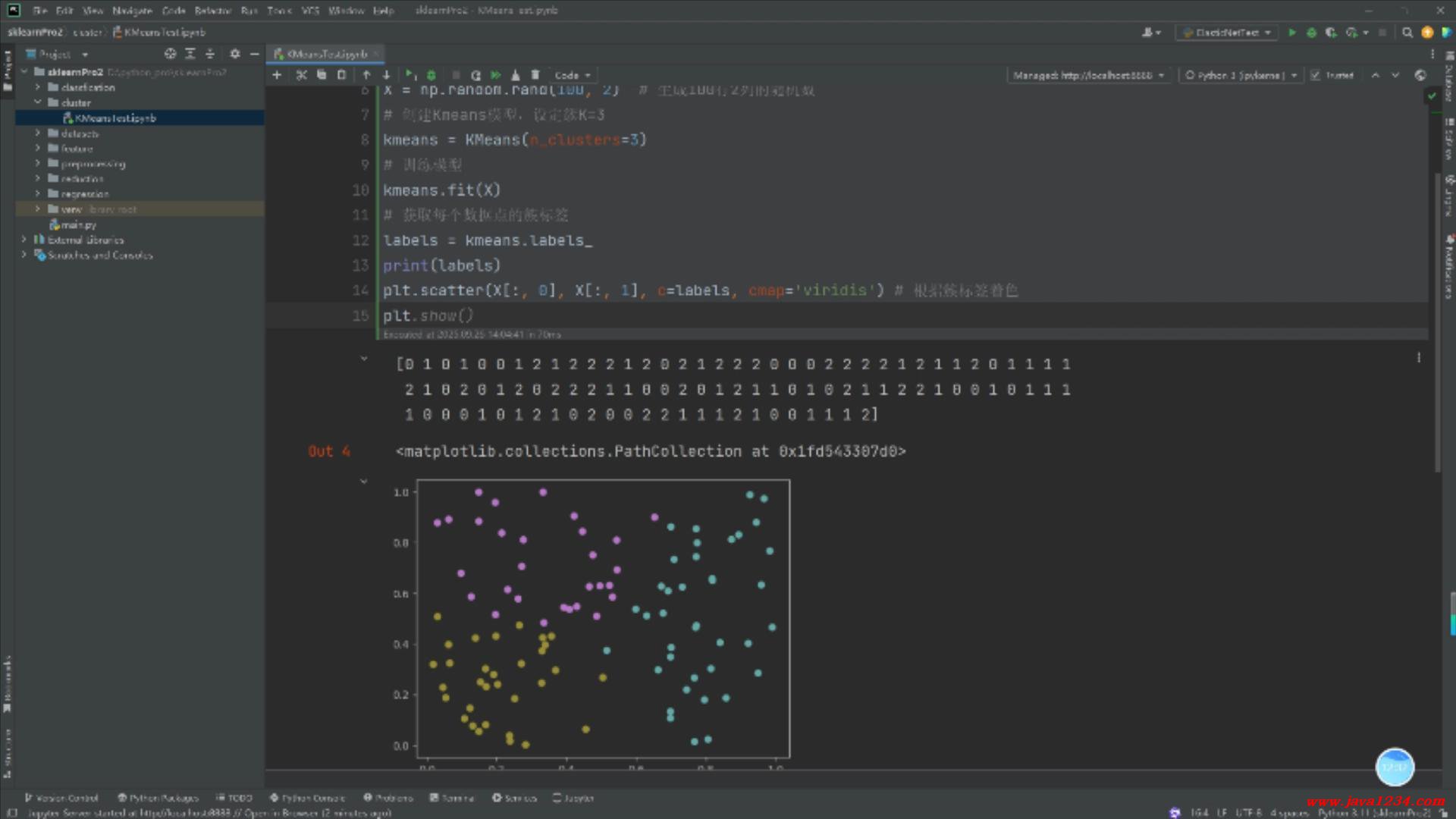Viewport: 1456px width, 819px height.
Task: Open notebook in browser globe icon
Action: (1420, 75)
